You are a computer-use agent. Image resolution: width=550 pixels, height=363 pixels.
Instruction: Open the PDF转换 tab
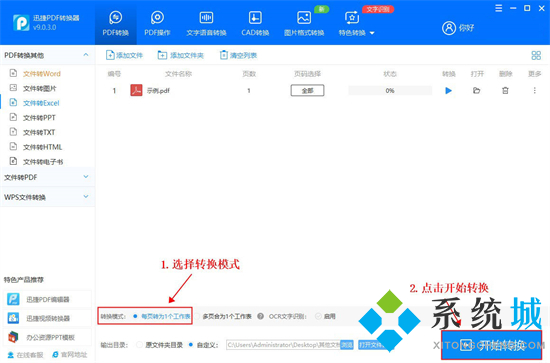(x=115, y=23)
